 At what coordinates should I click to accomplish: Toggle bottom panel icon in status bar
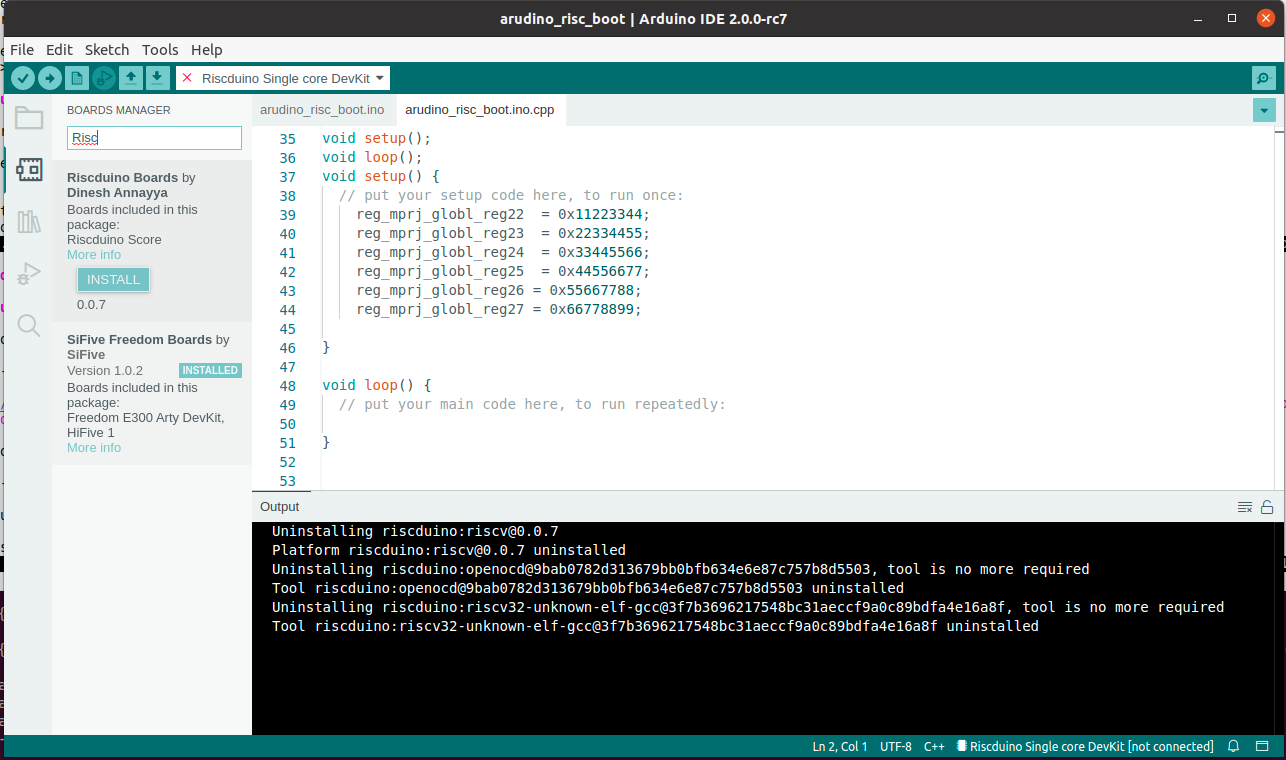(1263, 746)
